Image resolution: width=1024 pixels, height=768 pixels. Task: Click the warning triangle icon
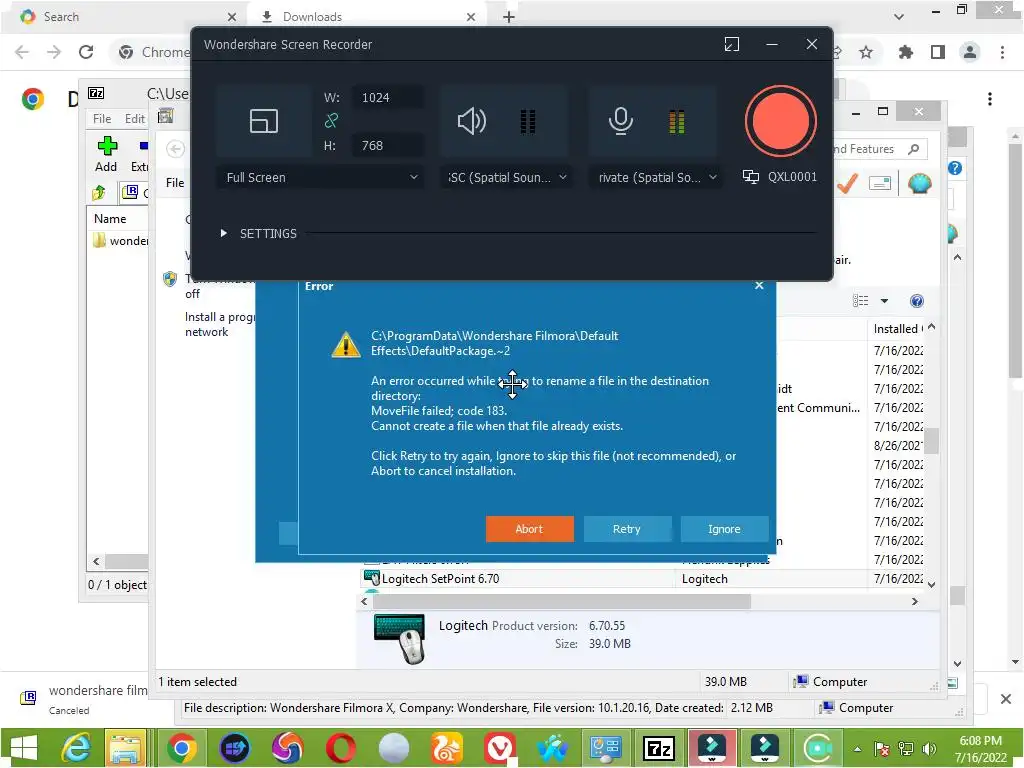coord(345,345)
